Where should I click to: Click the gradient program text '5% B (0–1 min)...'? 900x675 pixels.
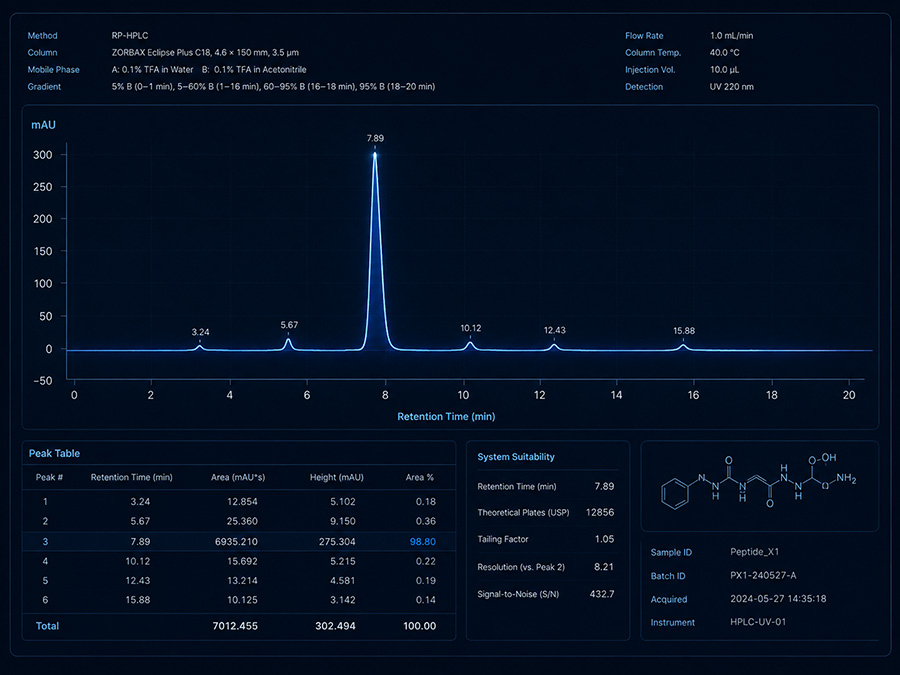pyautogui.click(x=273, y=87)
